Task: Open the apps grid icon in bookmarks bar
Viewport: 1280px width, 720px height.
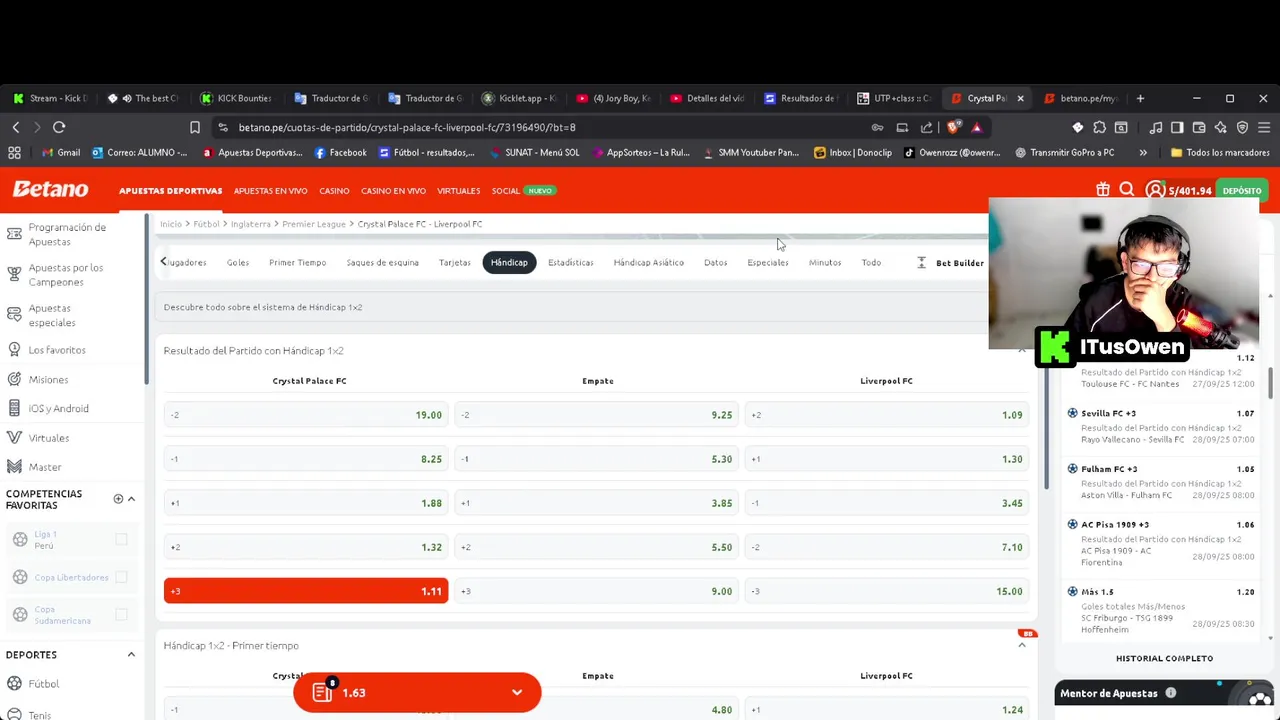Action: [x=14, y=153]
